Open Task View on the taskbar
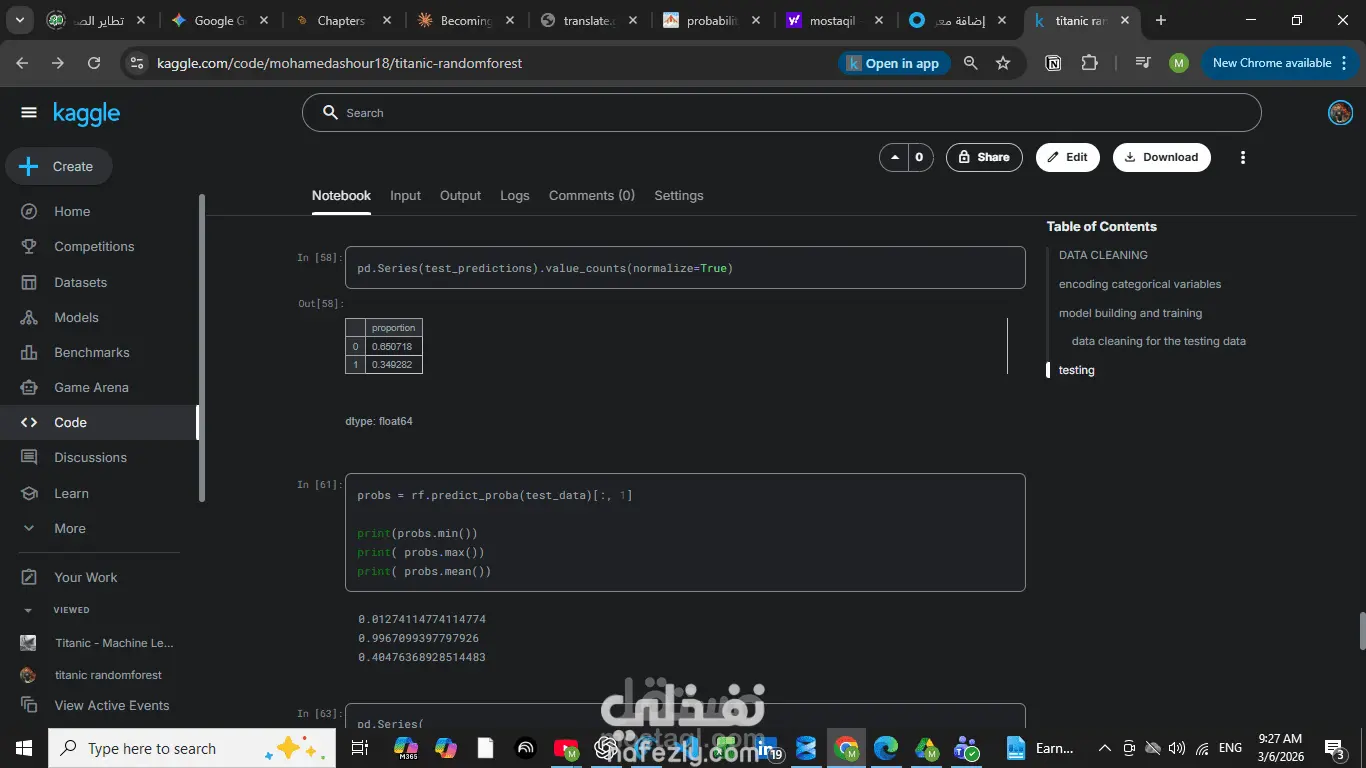Image resolution: width=1366 pixels, height=768 pixels. click(x=360, y=748)
